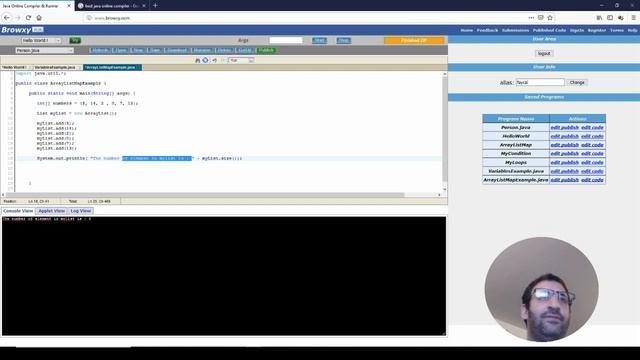Bookmark this page with the star icon
The image size is (640, 360).
[x=550, y=18]
